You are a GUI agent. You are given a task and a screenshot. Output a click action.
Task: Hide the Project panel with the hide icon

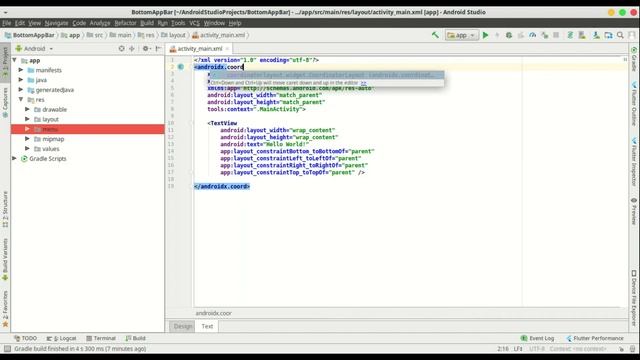tap(158, 49)
